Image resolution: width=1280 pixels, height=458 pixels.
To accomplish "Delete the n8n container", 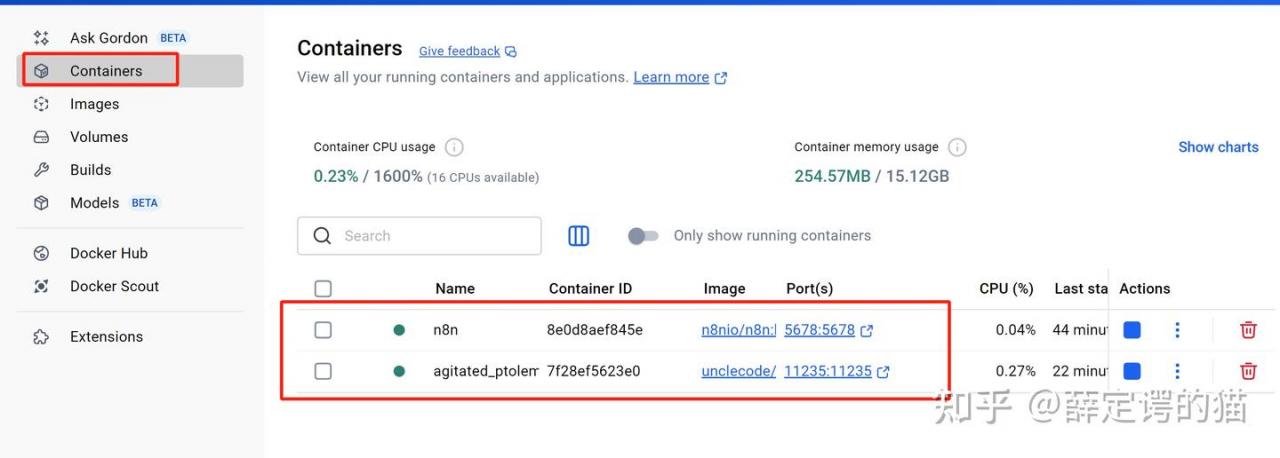I will (1248, 330).
